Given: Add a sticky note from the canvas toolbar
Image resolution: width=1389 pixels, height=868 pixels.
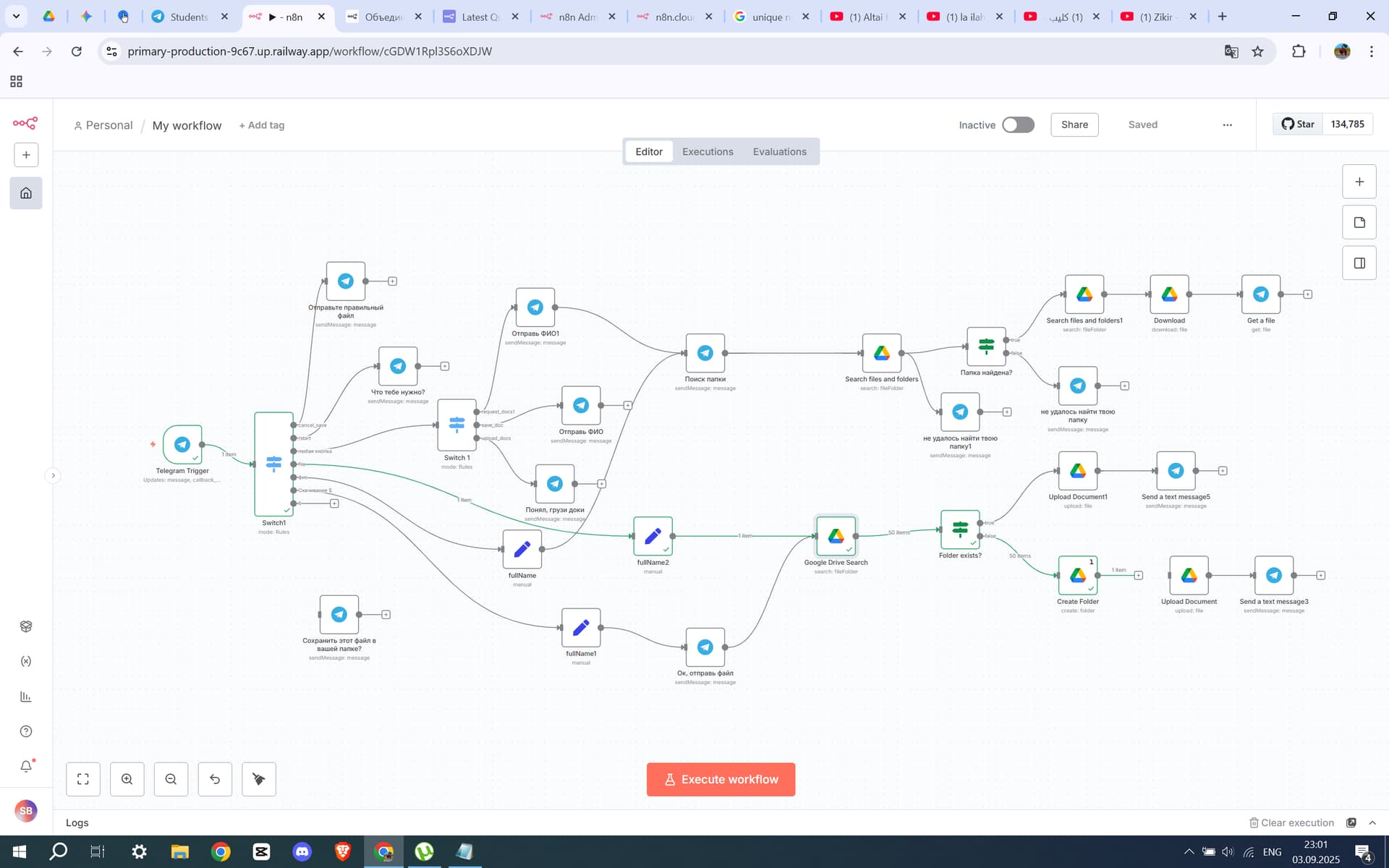Looking at the screenshot, I should point(1359,222).
